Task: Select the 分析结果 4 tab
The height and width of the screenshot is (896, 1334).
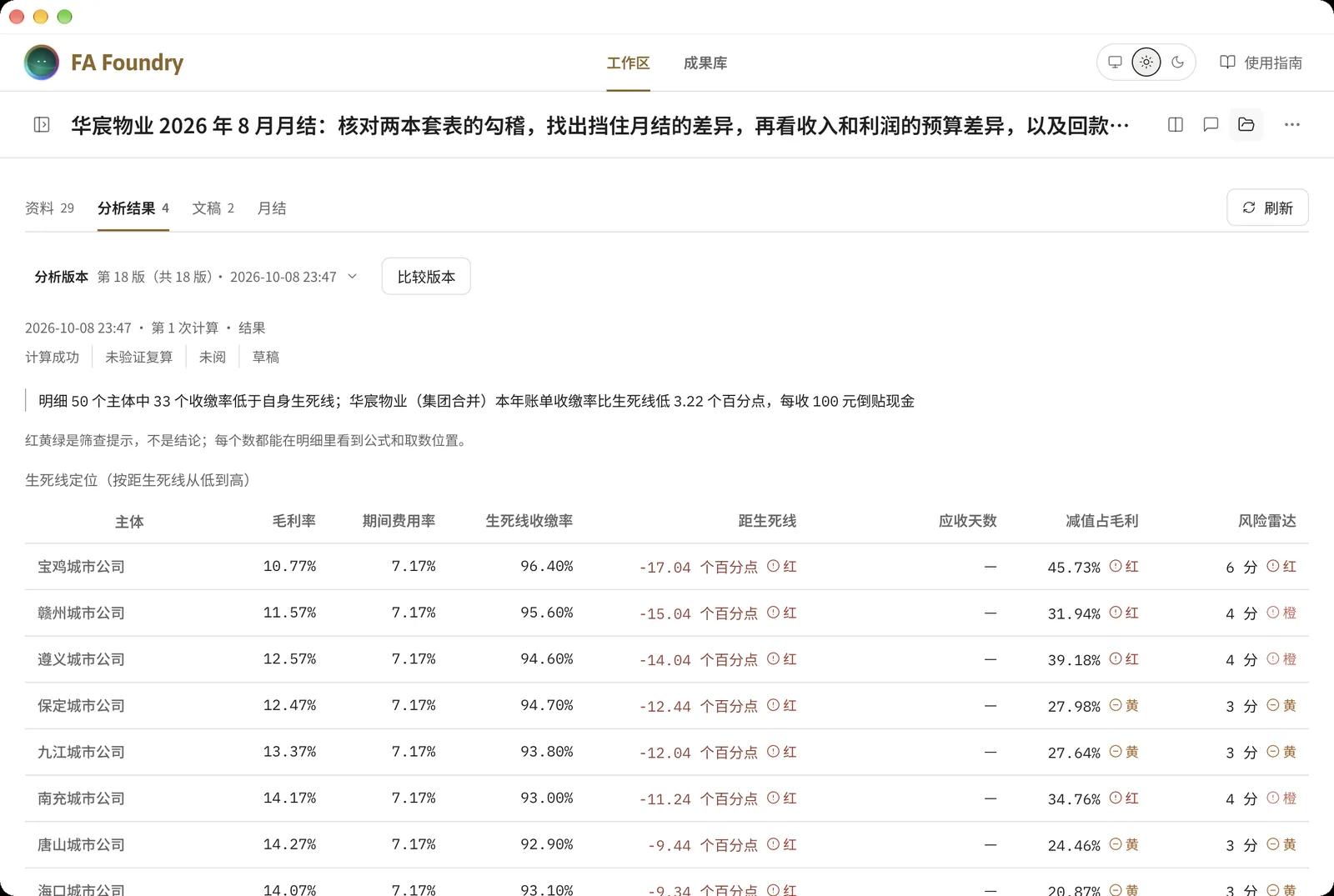Action: (133, 208)
